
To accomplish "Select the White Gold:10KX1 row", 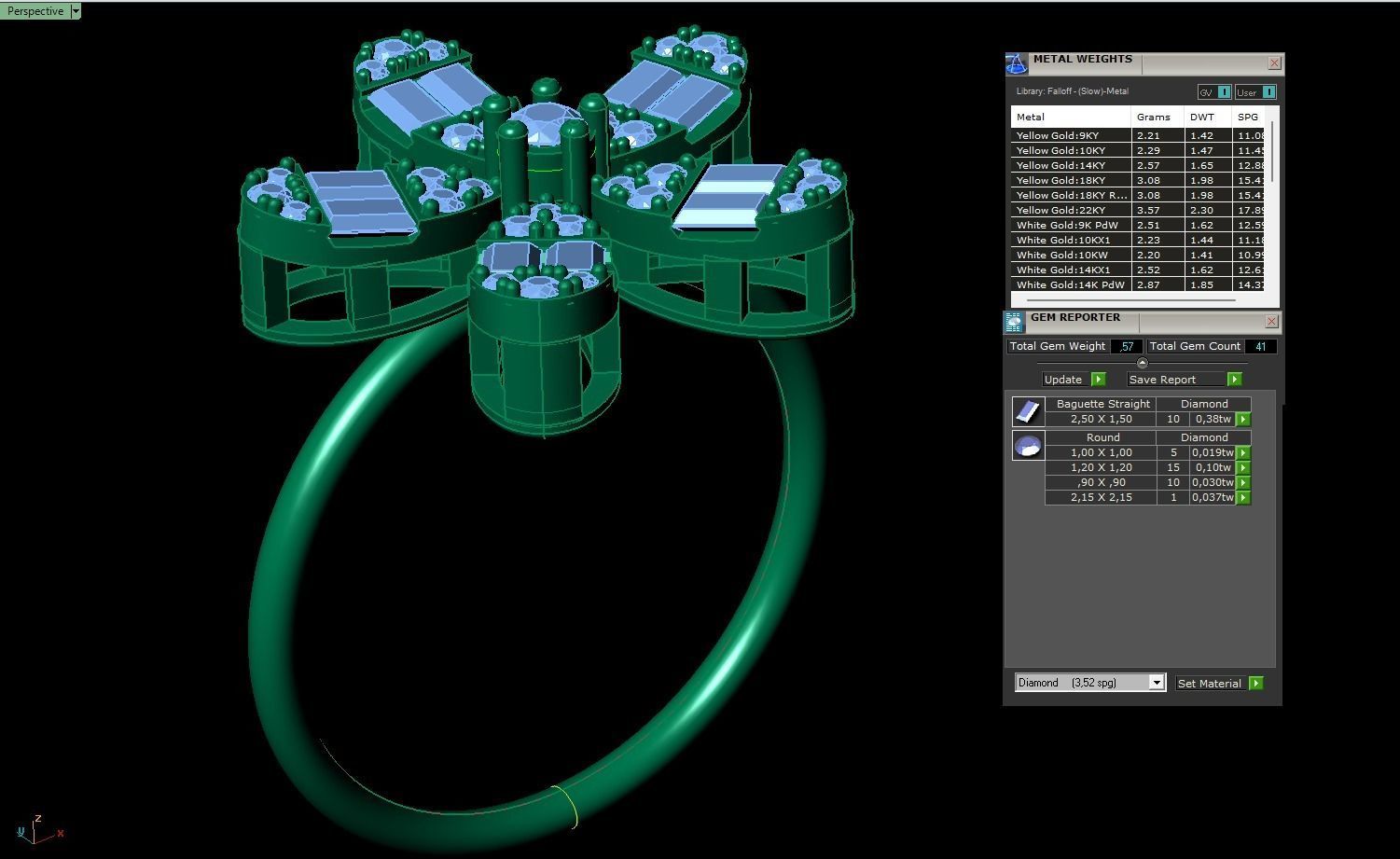I will click(1138, 240).
